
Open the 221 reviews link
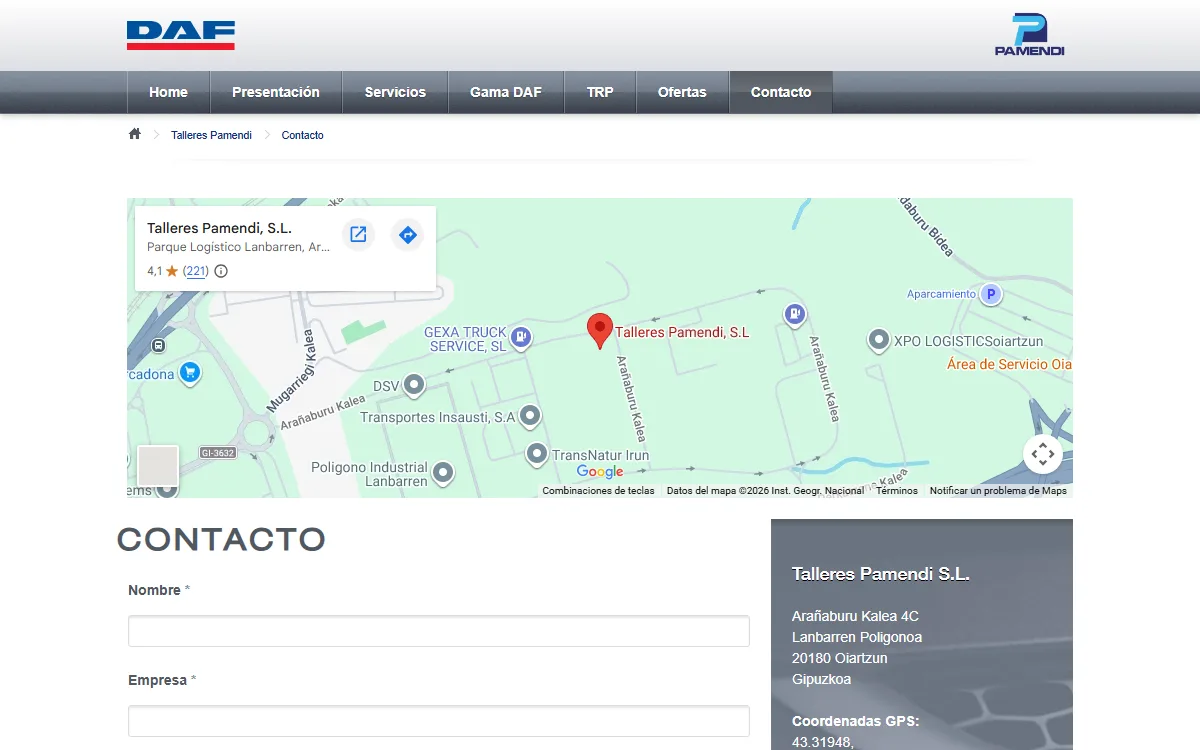click(x=196, y=271)
